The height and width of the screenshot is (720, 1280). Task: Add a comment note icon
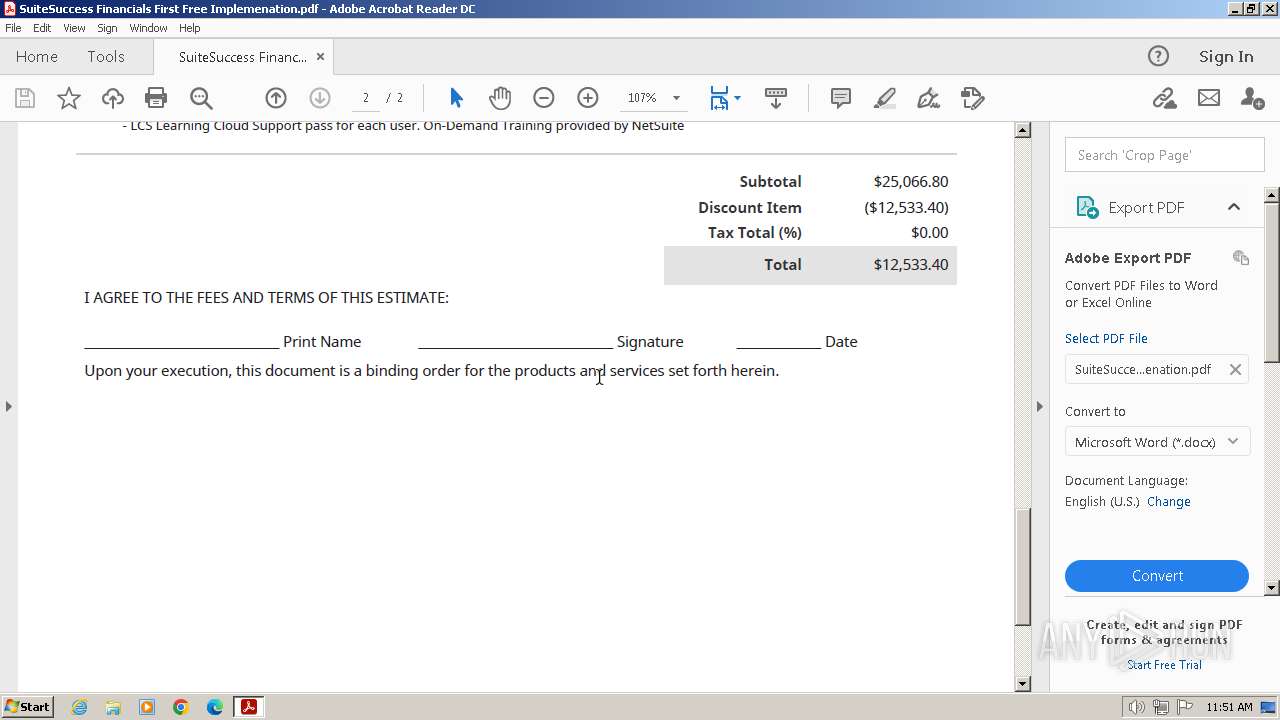(x=841, y=98)
